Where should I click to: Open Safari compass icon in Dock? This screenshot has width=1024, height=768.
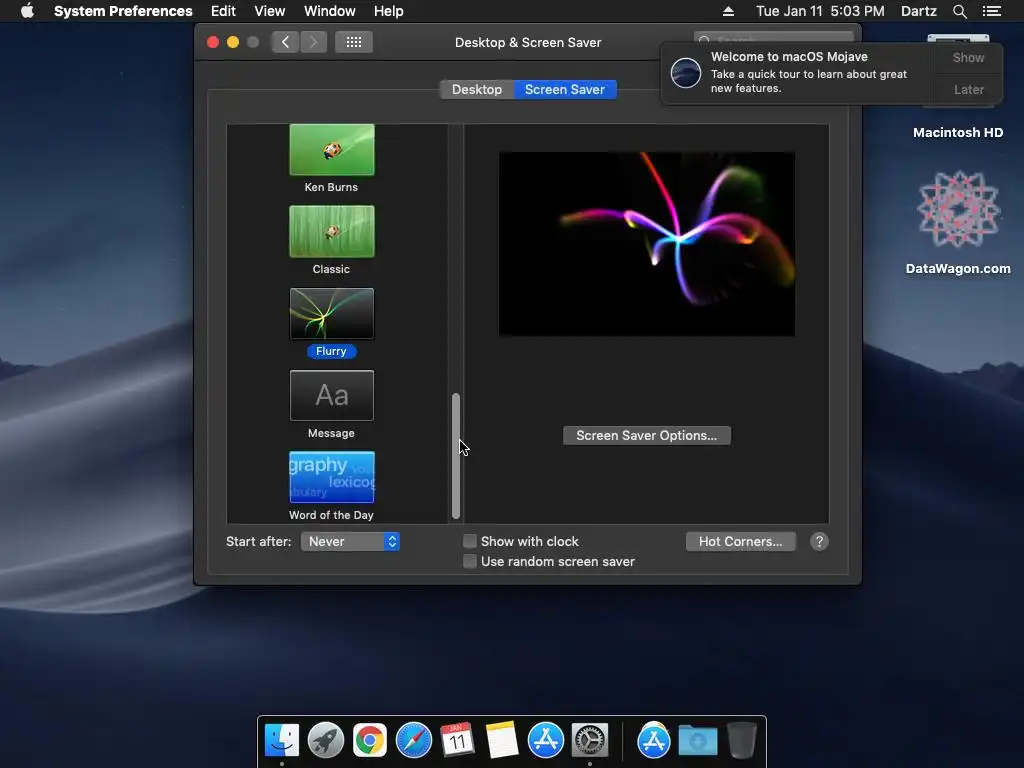(x=414, y=741)
